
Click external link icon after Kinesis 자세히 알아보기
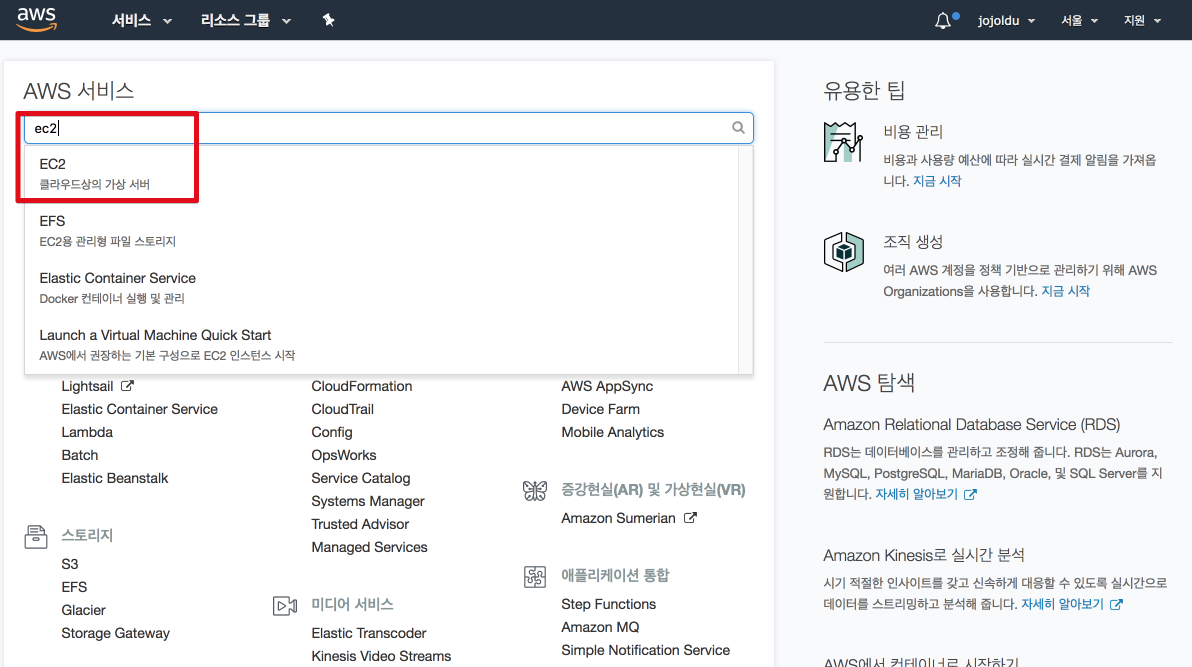[1116, 605]
